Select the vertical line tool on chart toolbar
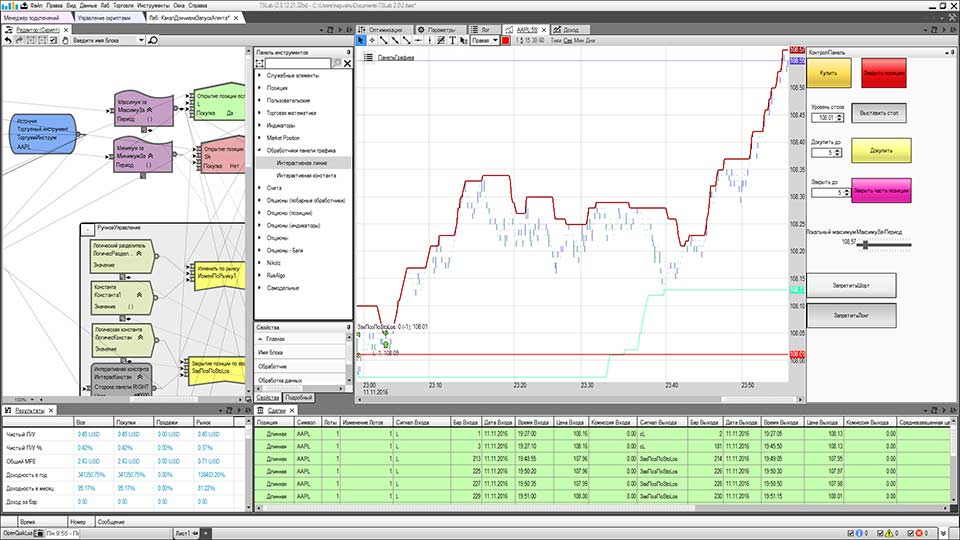960x540 pixels. tap(430, 40)
